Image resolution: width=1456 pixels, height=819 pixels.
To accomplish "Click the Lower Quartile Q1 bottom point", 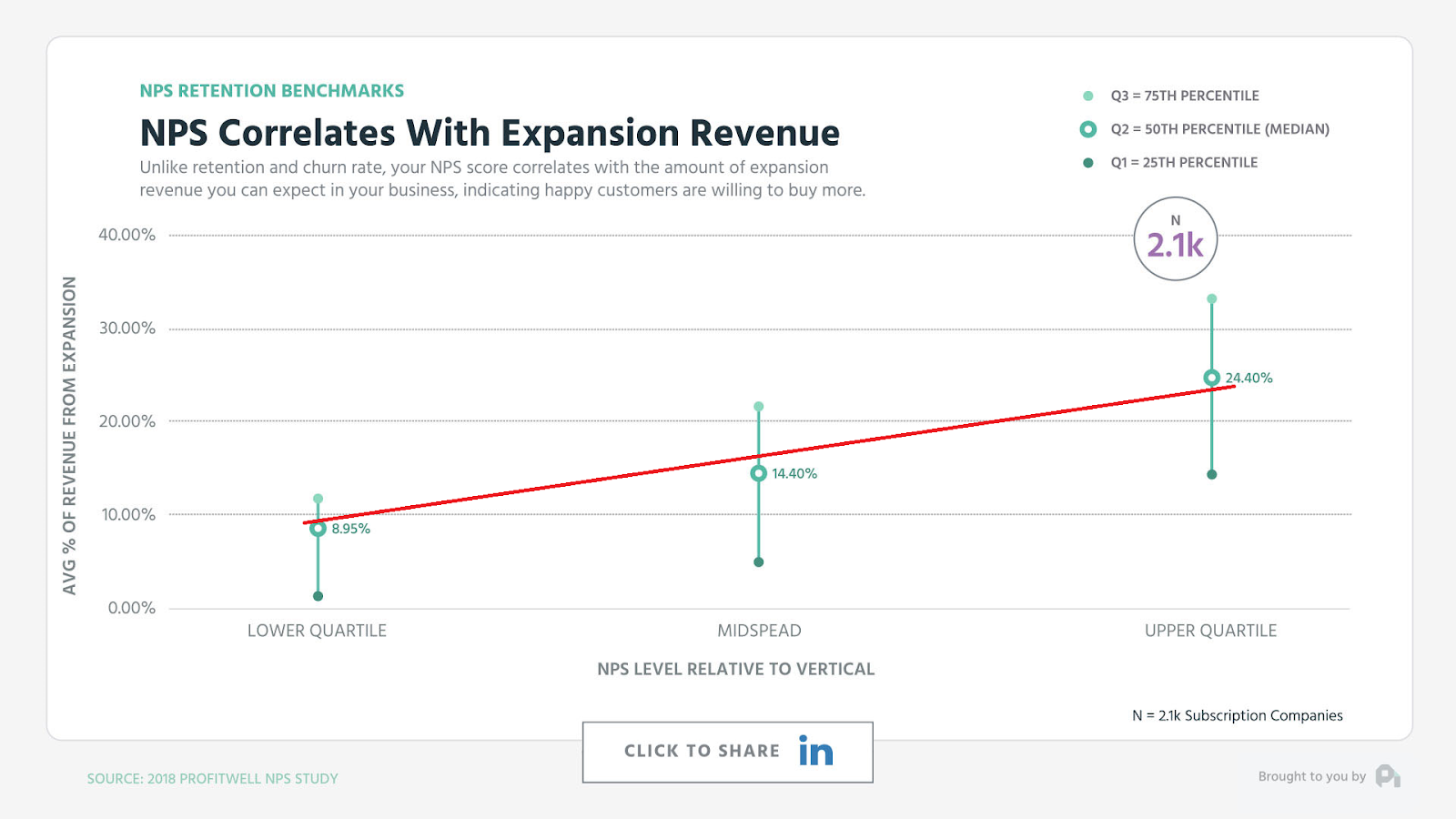I will click(x=318, y=596).
